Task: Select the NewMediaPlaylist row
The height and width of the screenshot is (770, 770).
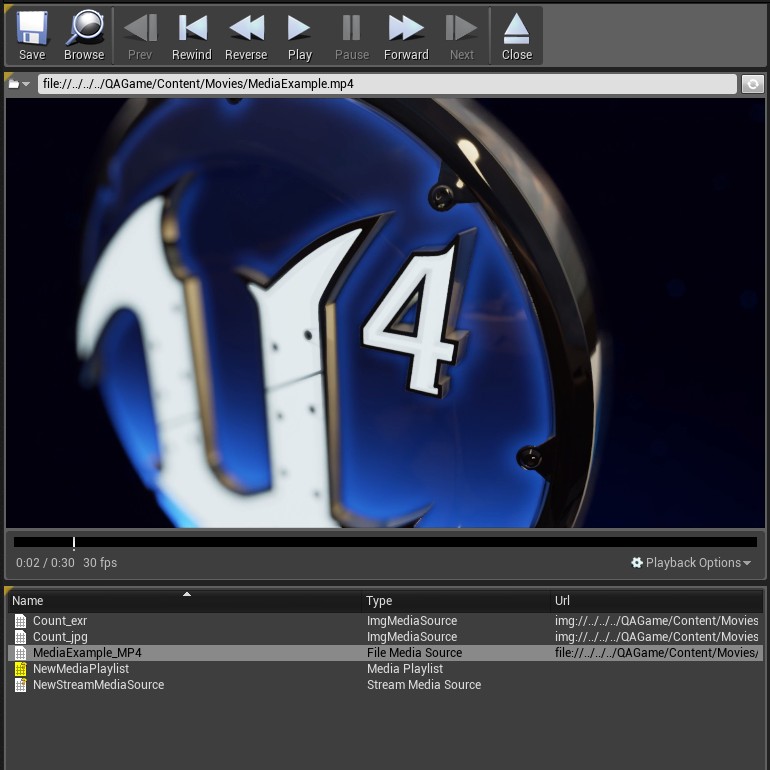Action: 385,669
